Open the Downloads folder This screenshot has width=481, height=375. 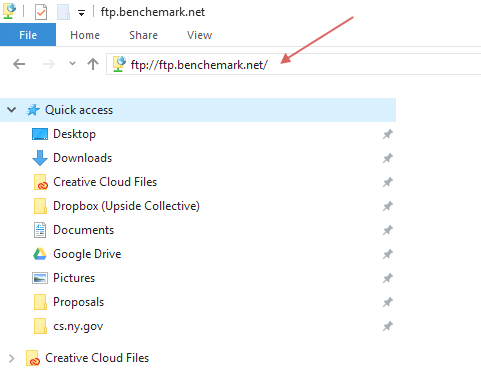click(x=82, y=158)
